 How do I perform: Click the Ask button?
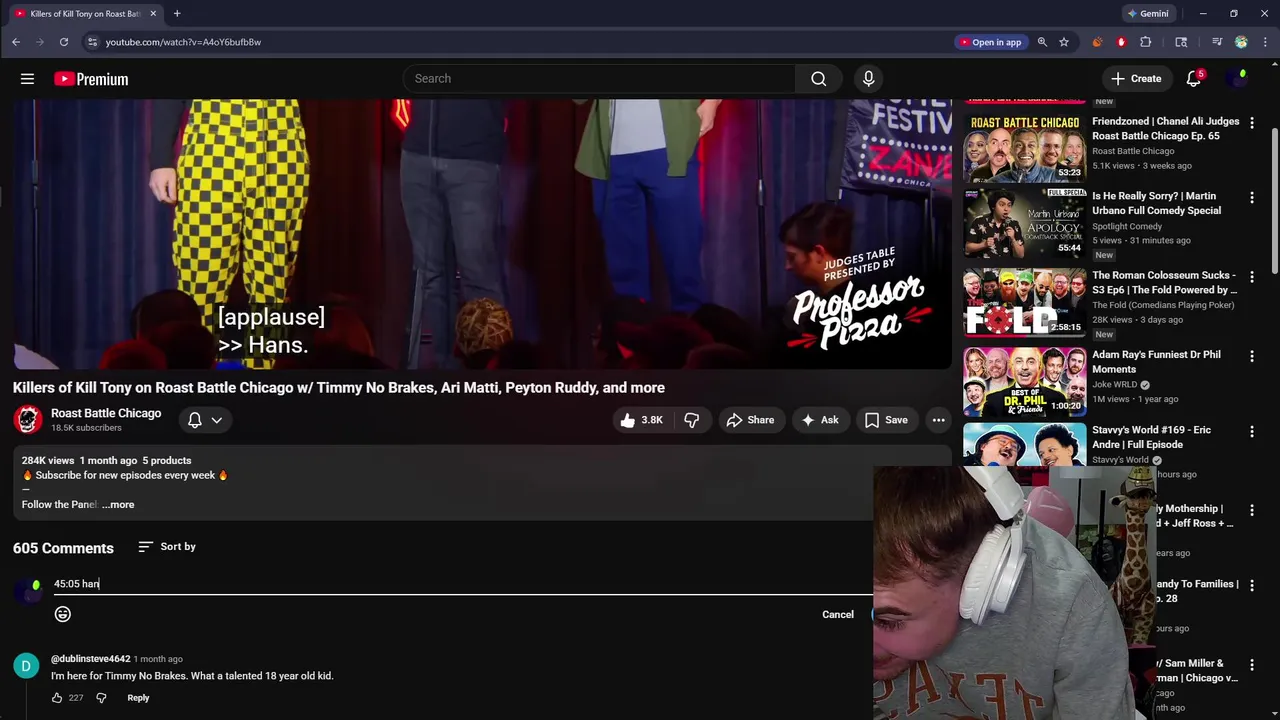[820, 420]
